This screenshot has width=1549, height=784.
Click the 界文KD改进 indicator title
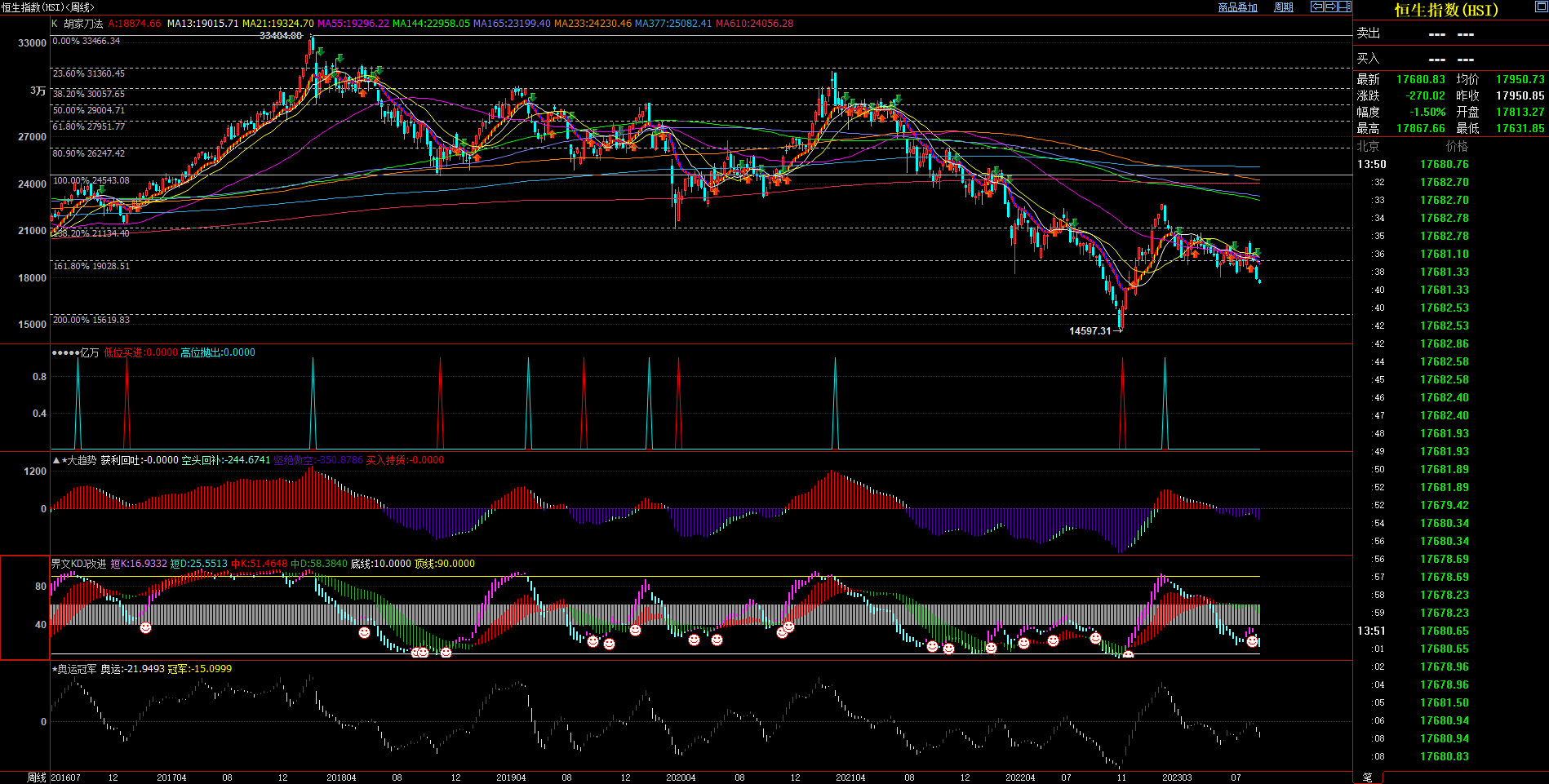[78, 564]
